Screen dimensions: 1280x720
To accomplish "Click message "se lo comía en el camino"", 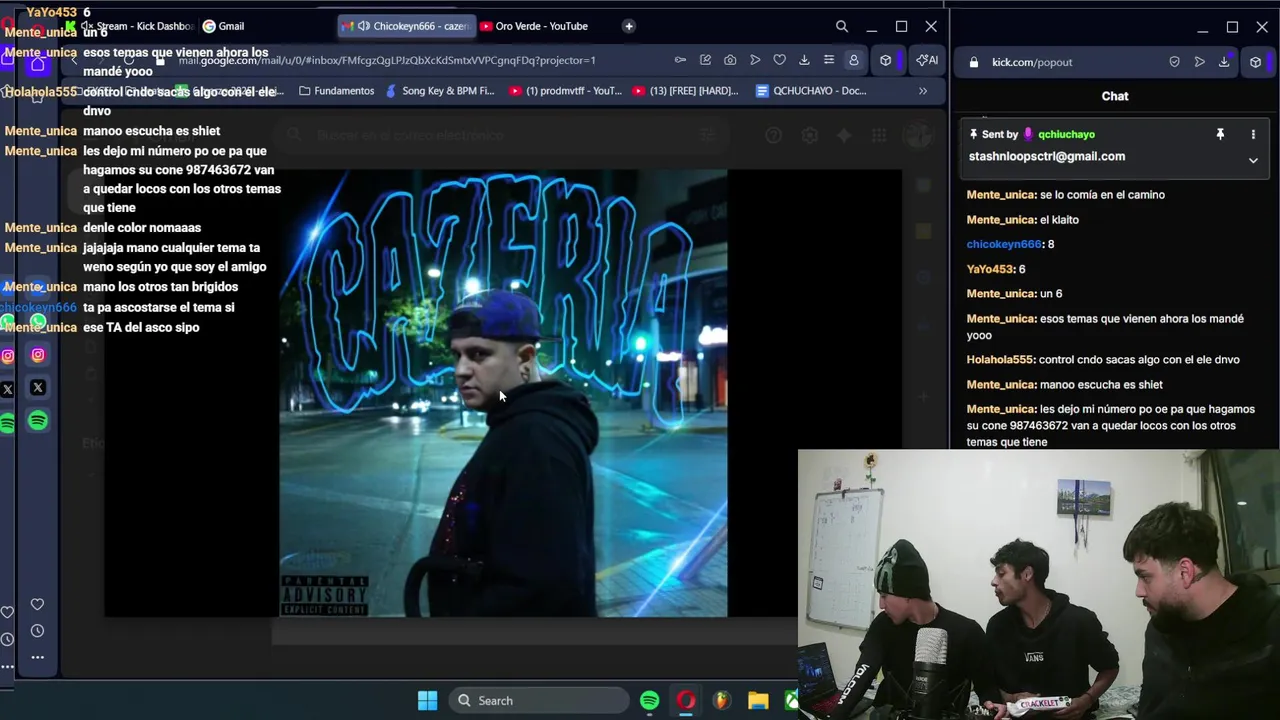I will [x=1102, y=195].
